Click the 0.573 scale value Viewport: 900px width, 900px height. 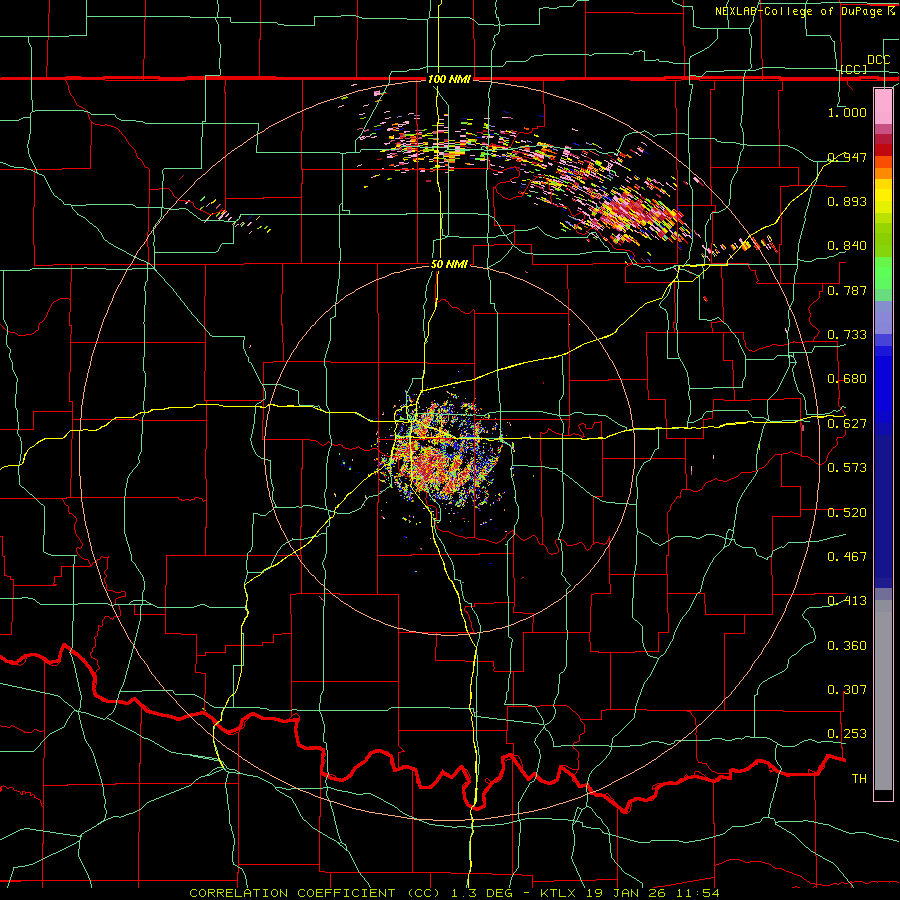click(x=847, y=468)
